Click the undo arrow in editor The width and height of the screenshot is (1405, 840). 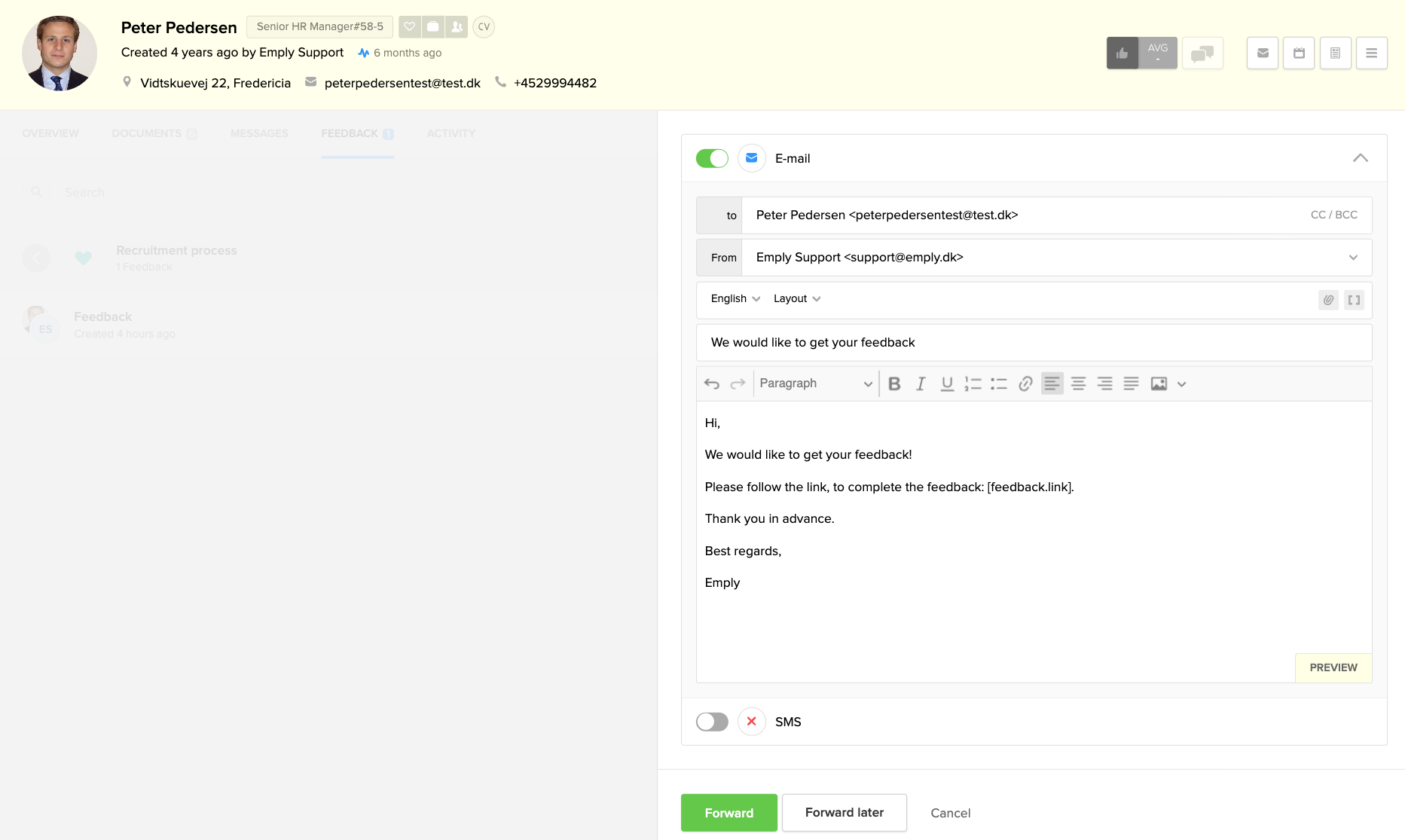pyautogui.click(x=712, y=383)
